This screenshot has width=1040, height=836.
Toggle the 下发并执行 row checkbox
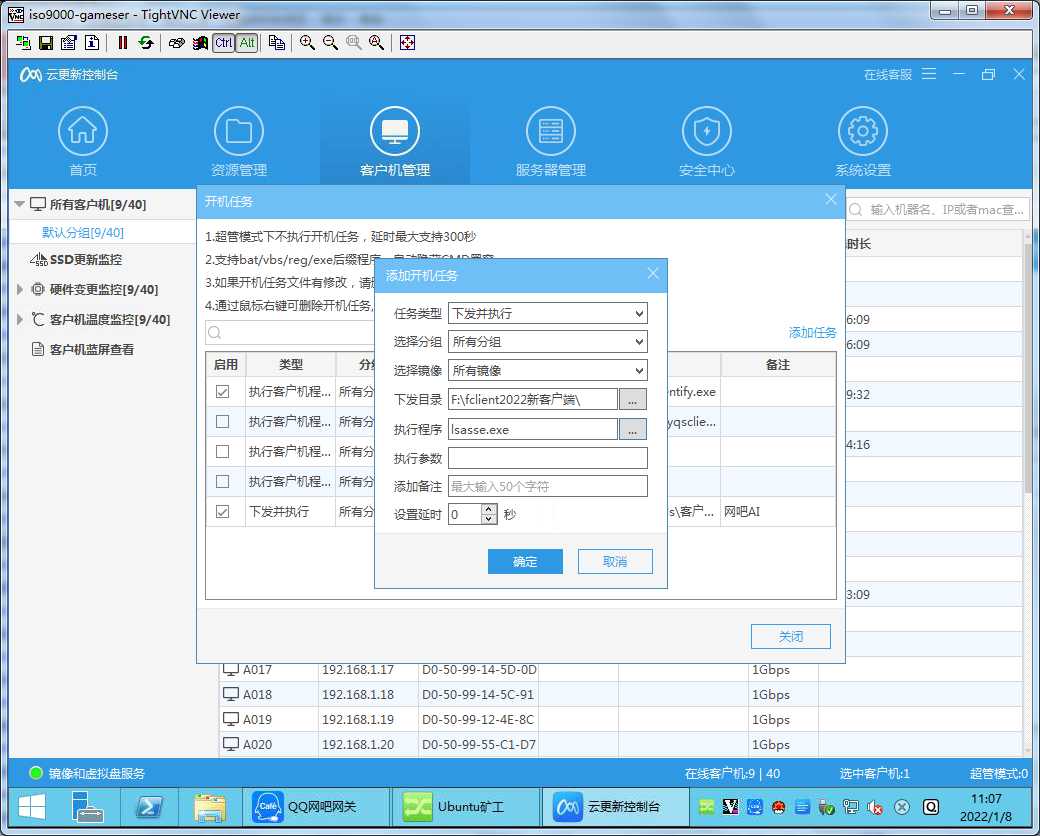(x=223, y=512)
